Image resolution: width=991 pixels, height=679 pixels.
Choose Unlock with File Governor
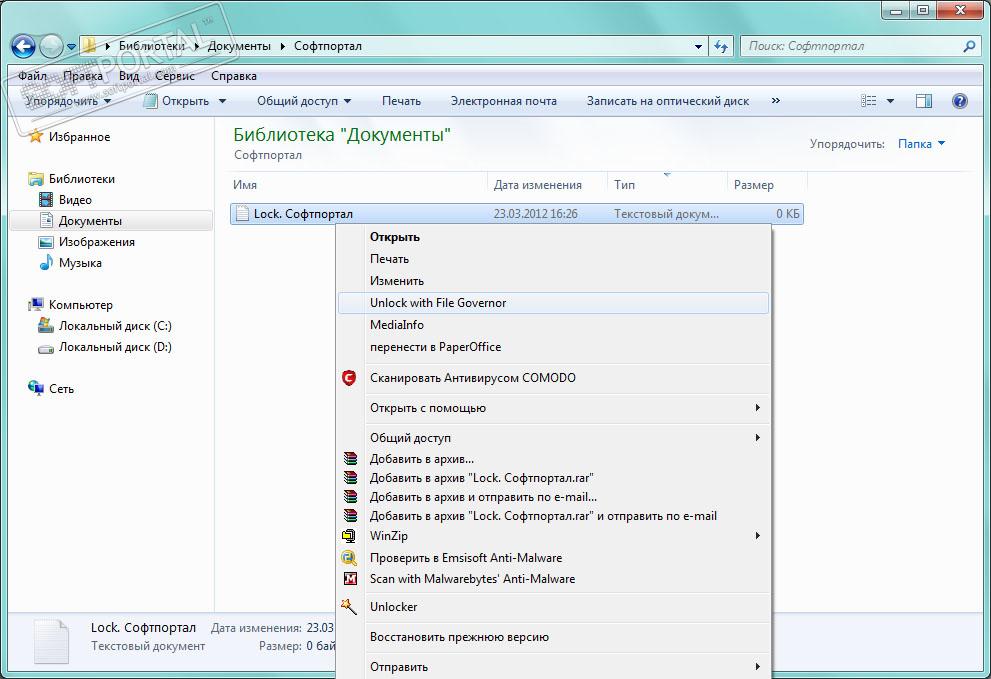pyautogui.click(x=554, y=303)
